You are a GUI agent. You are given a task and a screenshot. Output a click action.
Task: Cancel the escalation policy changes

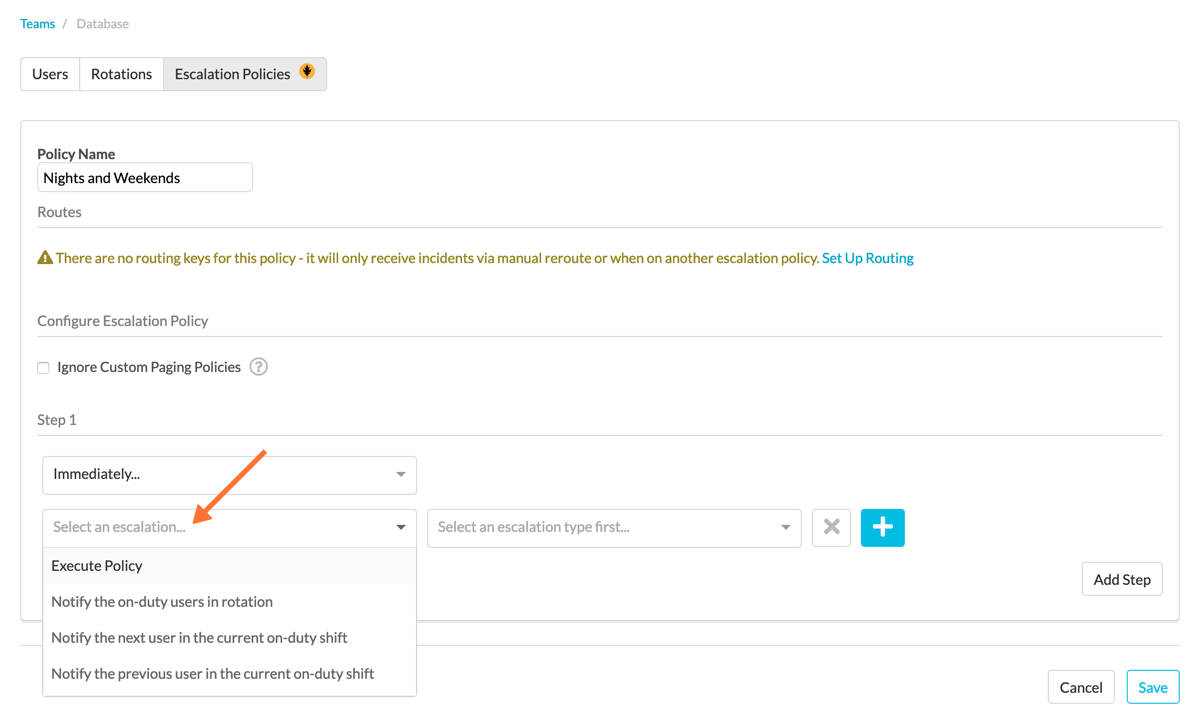pyautogui.click(x=1081, y=687)
